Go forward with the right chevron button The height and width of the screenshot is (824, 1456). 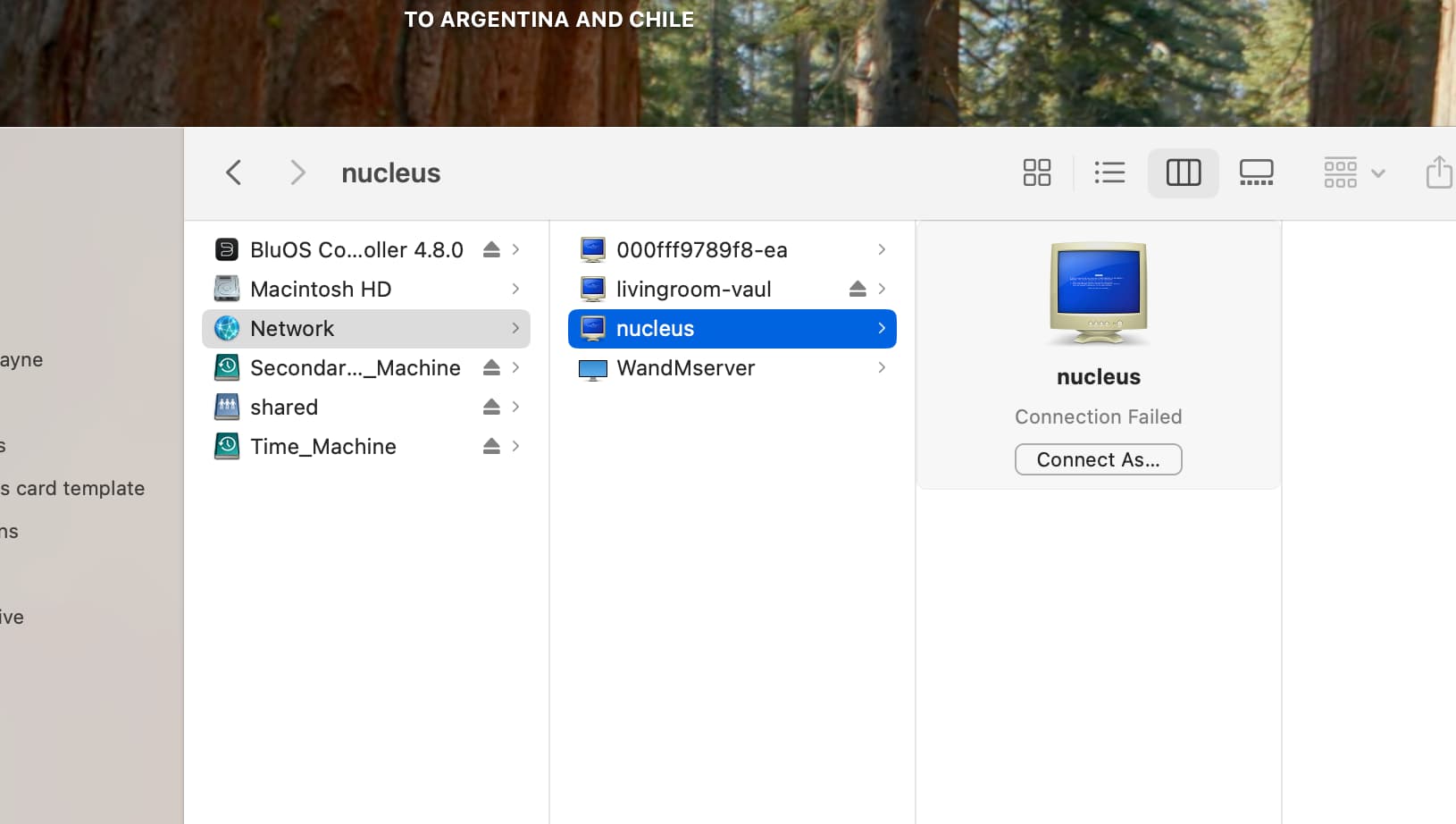tap(297, 172)
